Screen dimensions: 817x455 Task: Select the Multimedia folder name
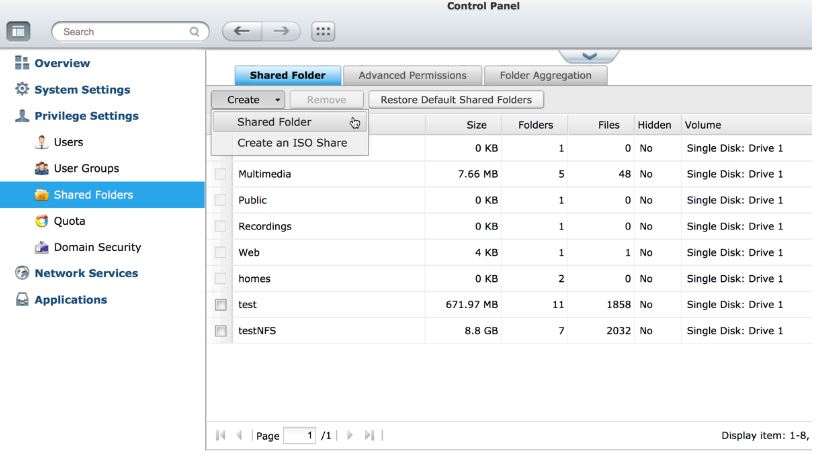[x=265, y=174]
